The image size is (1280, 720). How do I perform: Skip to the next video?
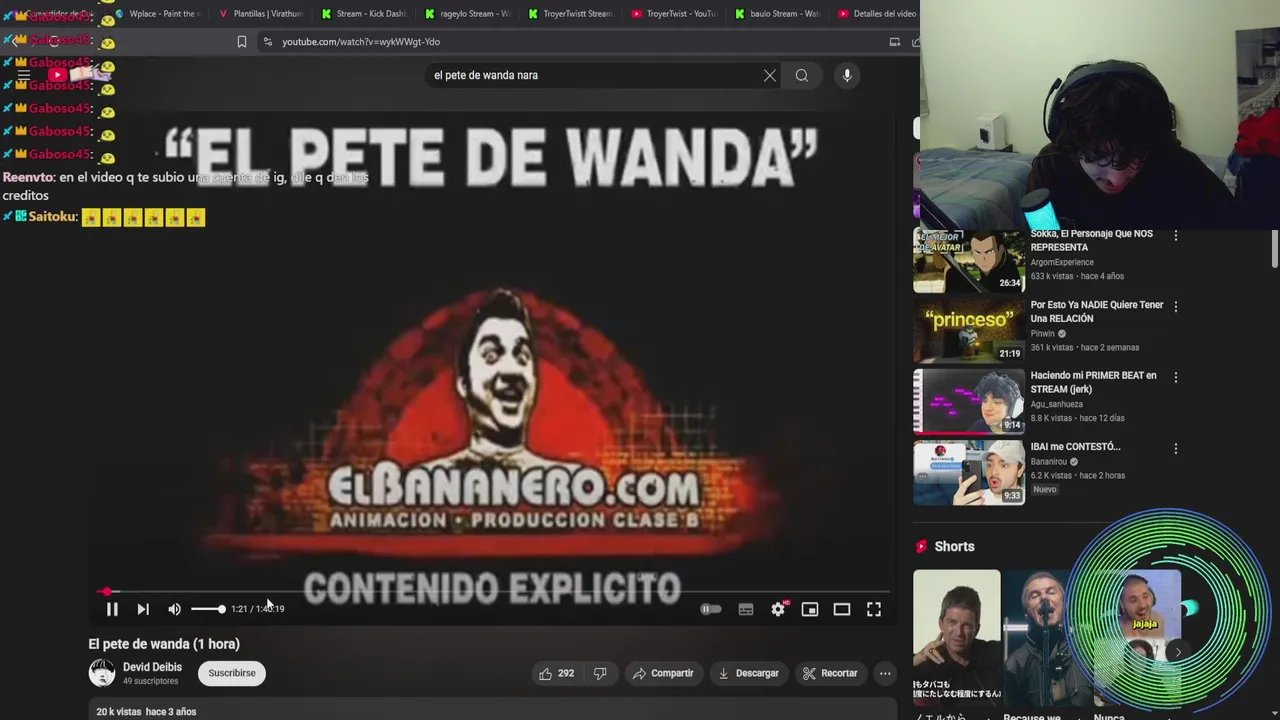pyautogui.click(x=143, y=609)
